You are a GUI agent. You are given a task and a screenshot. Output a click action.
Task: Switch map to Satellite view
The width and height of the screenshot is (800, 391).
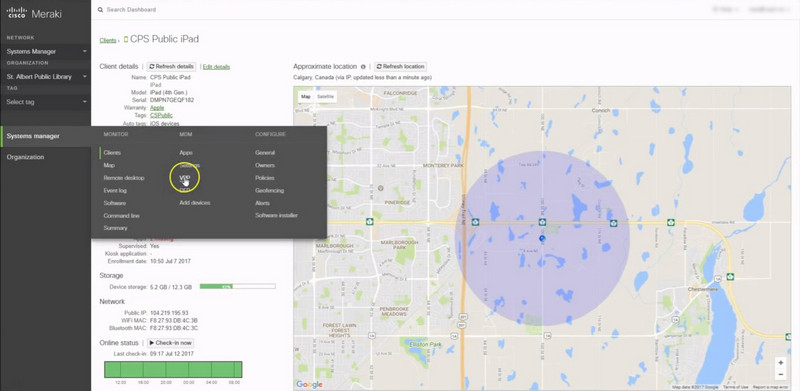coord(325,96)
